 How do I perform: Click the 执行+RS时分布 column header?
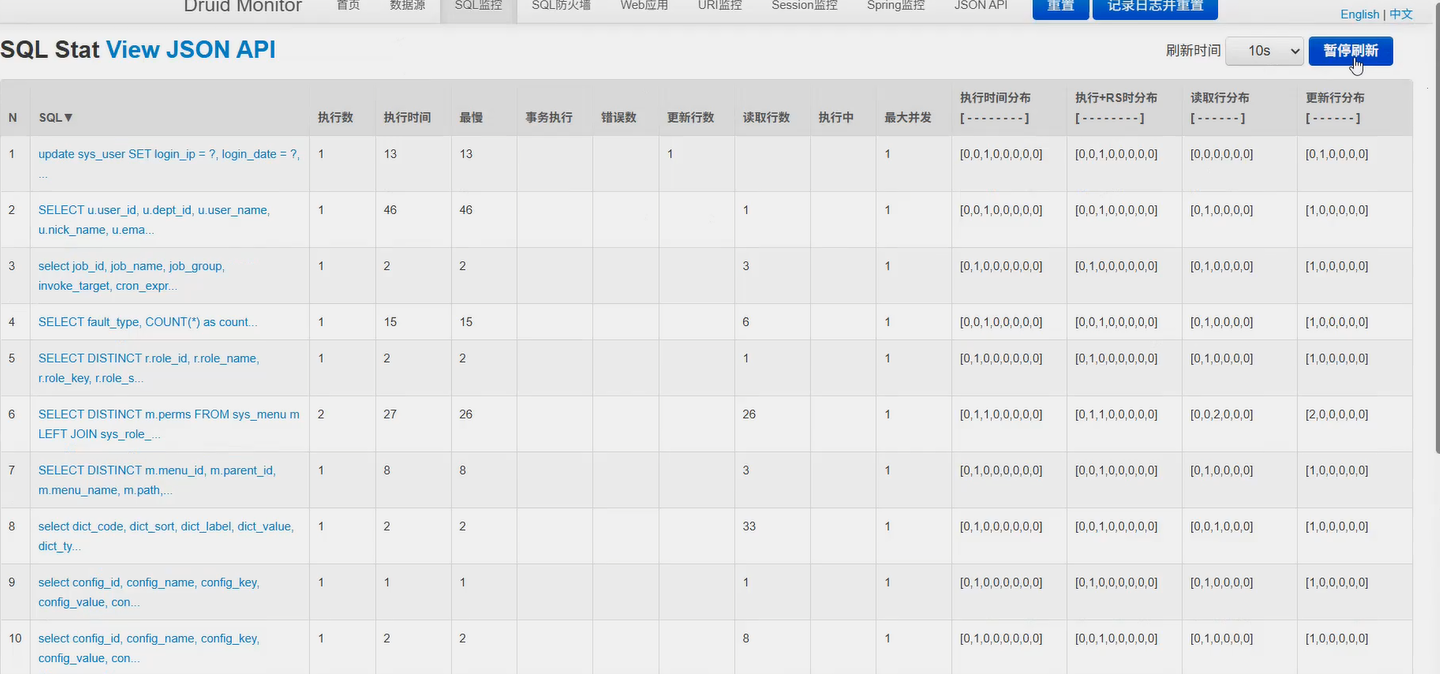[x=1116, y=98]
